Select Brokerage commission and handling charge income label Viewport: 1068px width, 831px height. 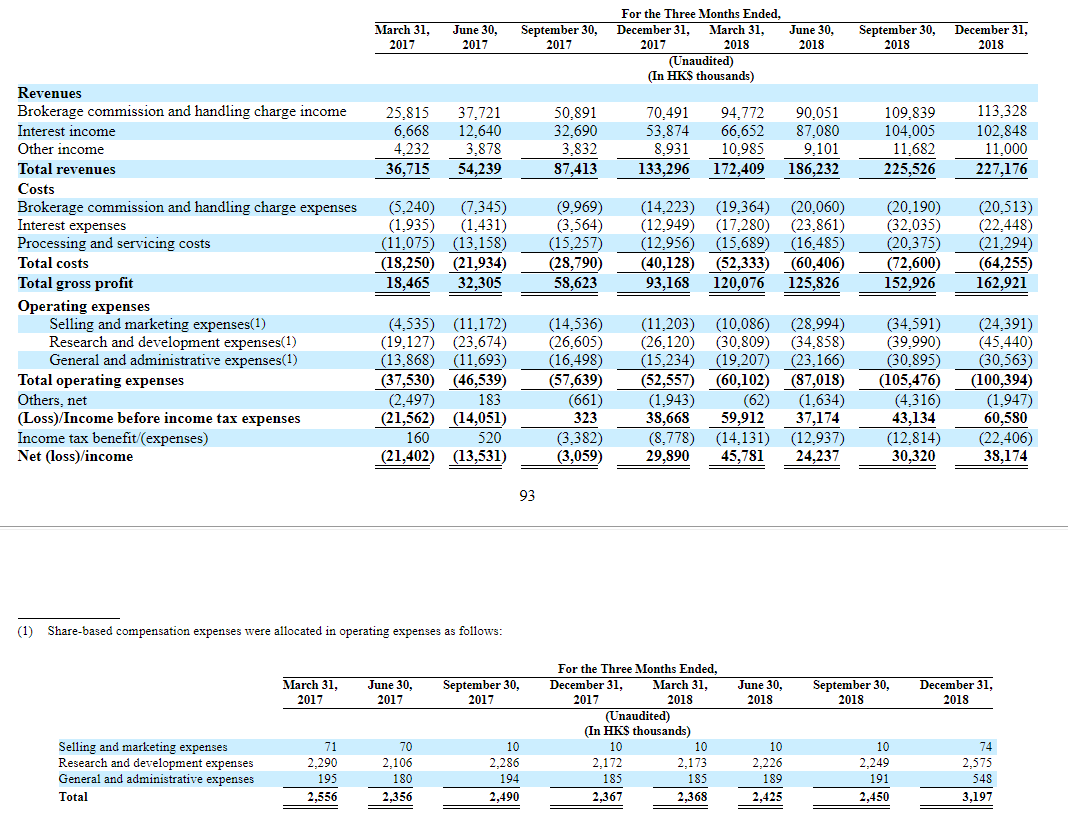182,111
